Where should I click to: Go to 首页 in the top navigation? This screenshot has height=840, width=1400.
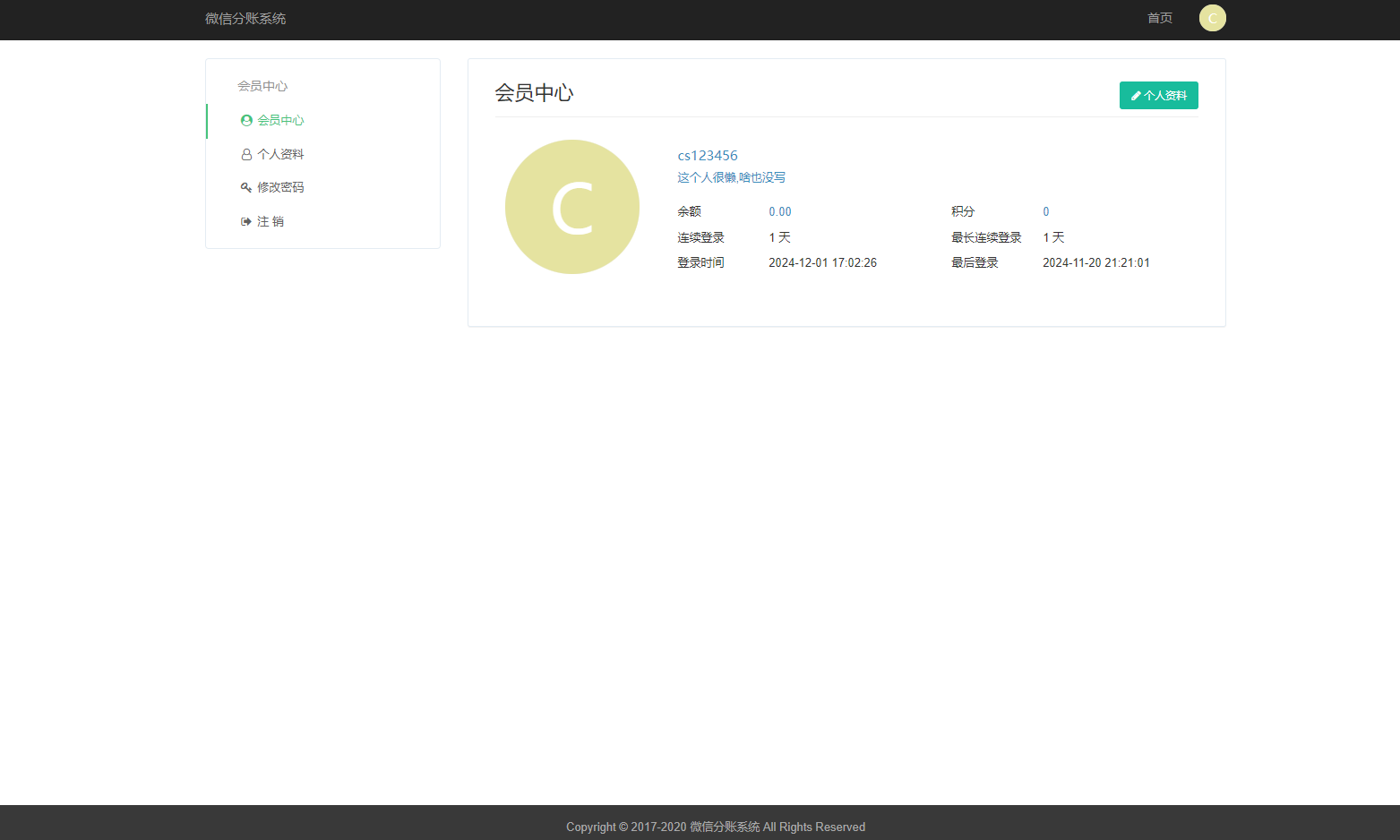coord(1160,18)
